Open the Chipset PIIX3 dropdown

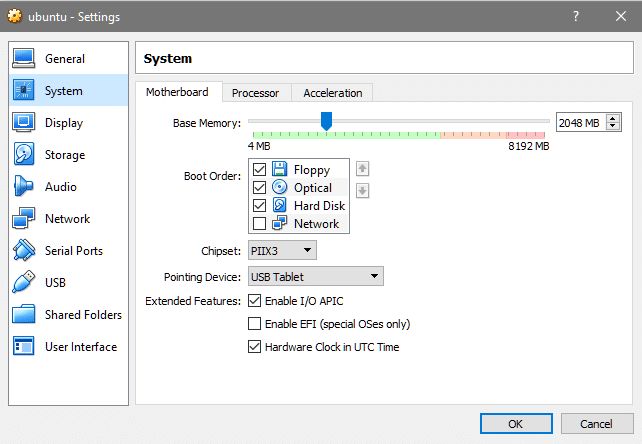tap(282, 250)
